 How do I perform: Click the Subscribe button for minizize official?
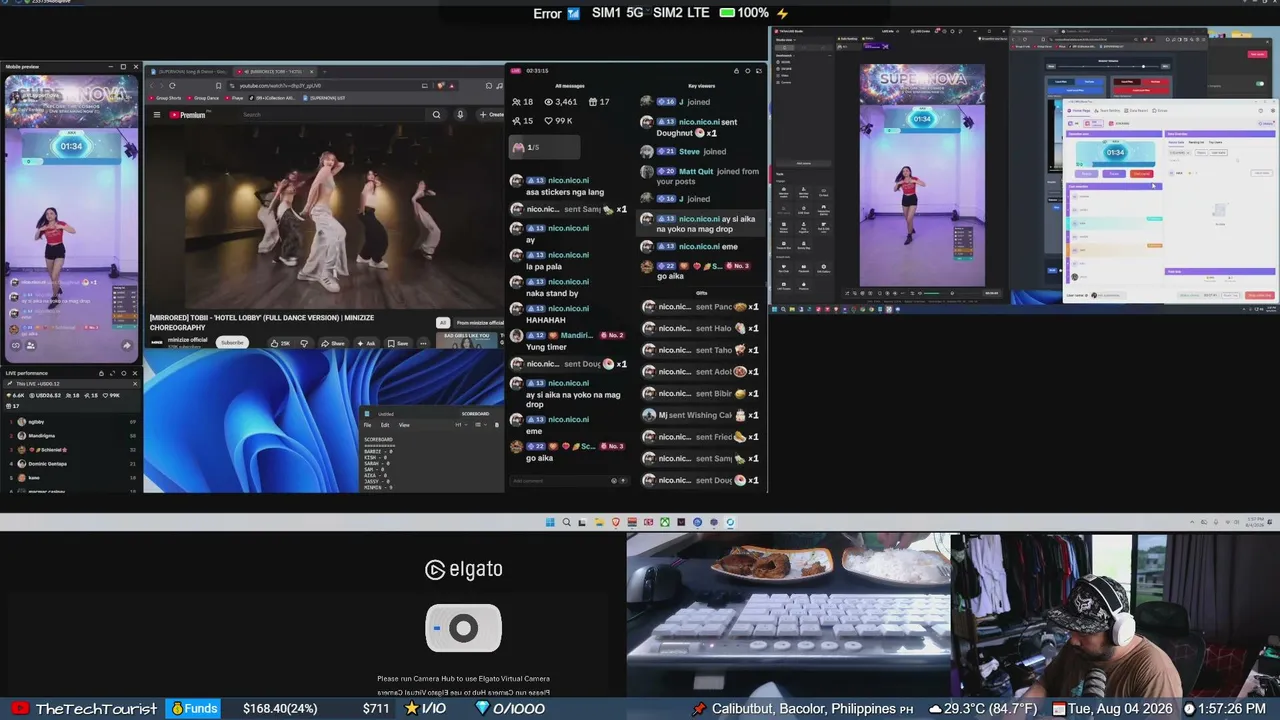[x=232, y=343]
